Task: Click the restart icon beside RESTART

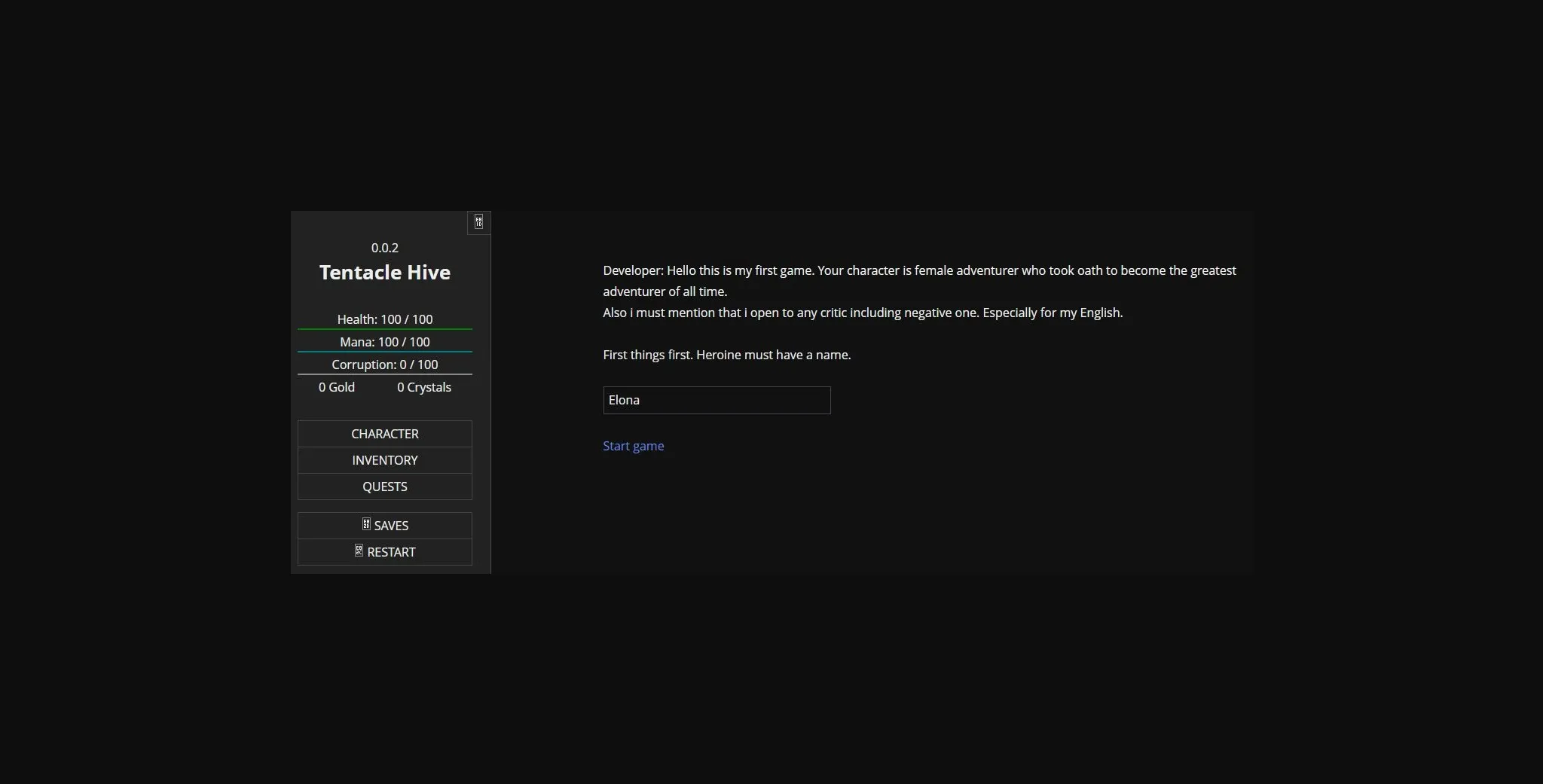Action: pos(358,551)
